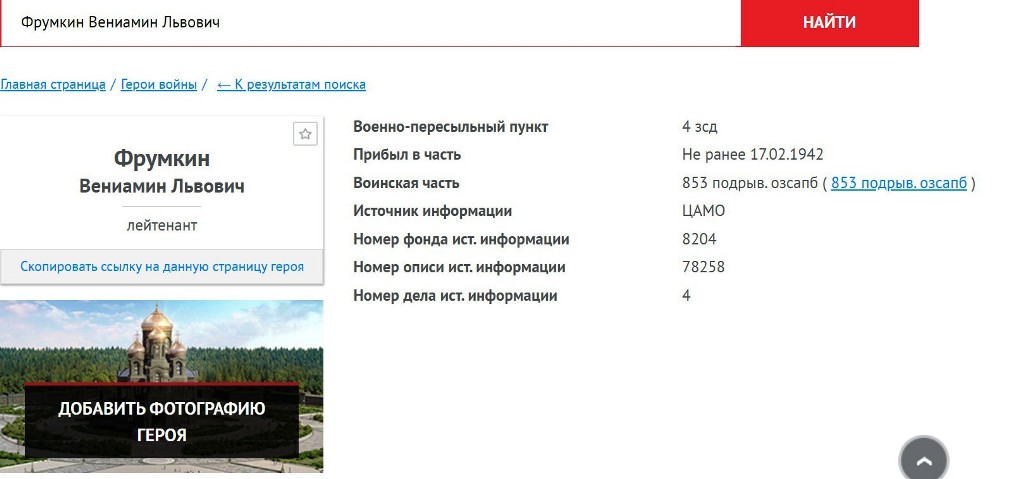Go to the Герои войны breadcrumb
Screen dimensions: 1024x479
(x=159, y=85)
